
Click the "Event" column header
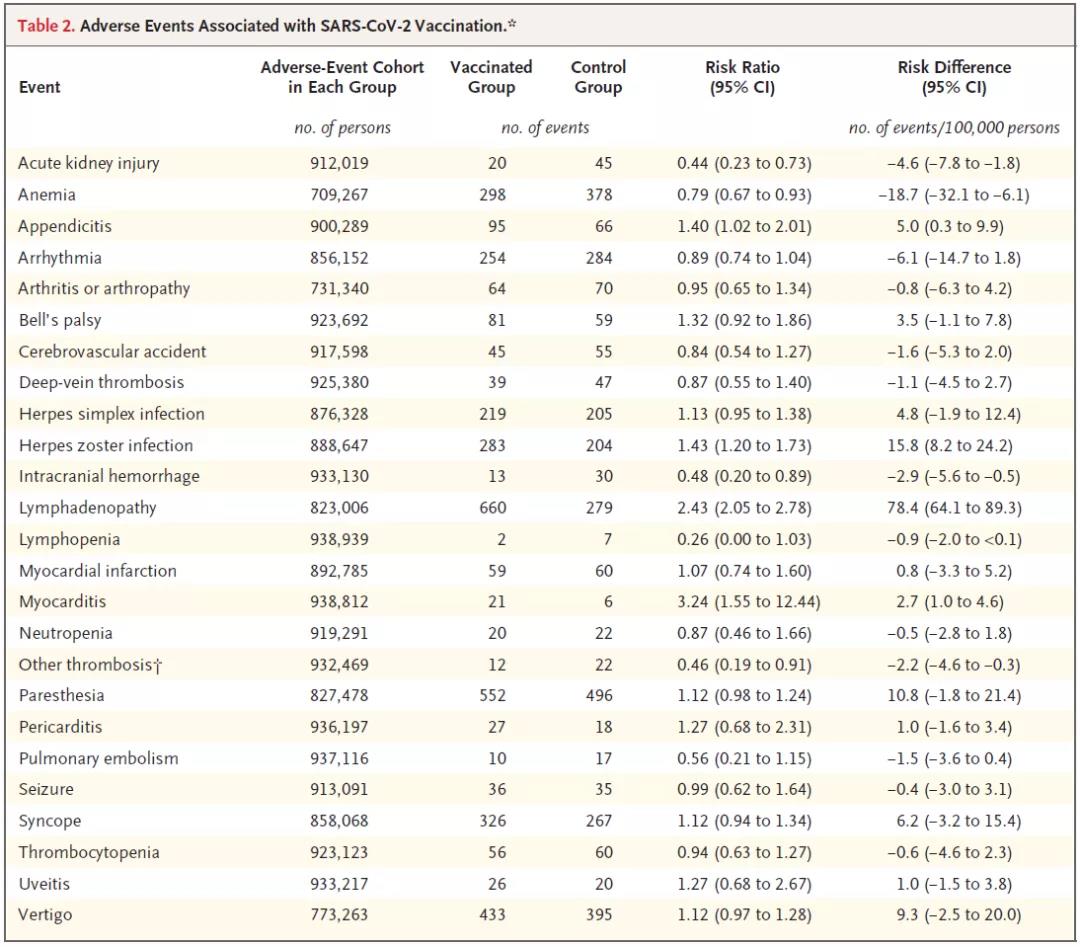point(40,87)
